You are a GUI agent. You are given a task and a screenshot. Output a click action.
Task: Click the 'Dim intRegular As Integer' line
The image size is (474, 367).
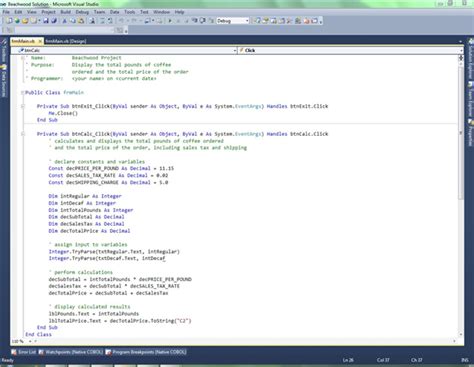coord(85,196)
